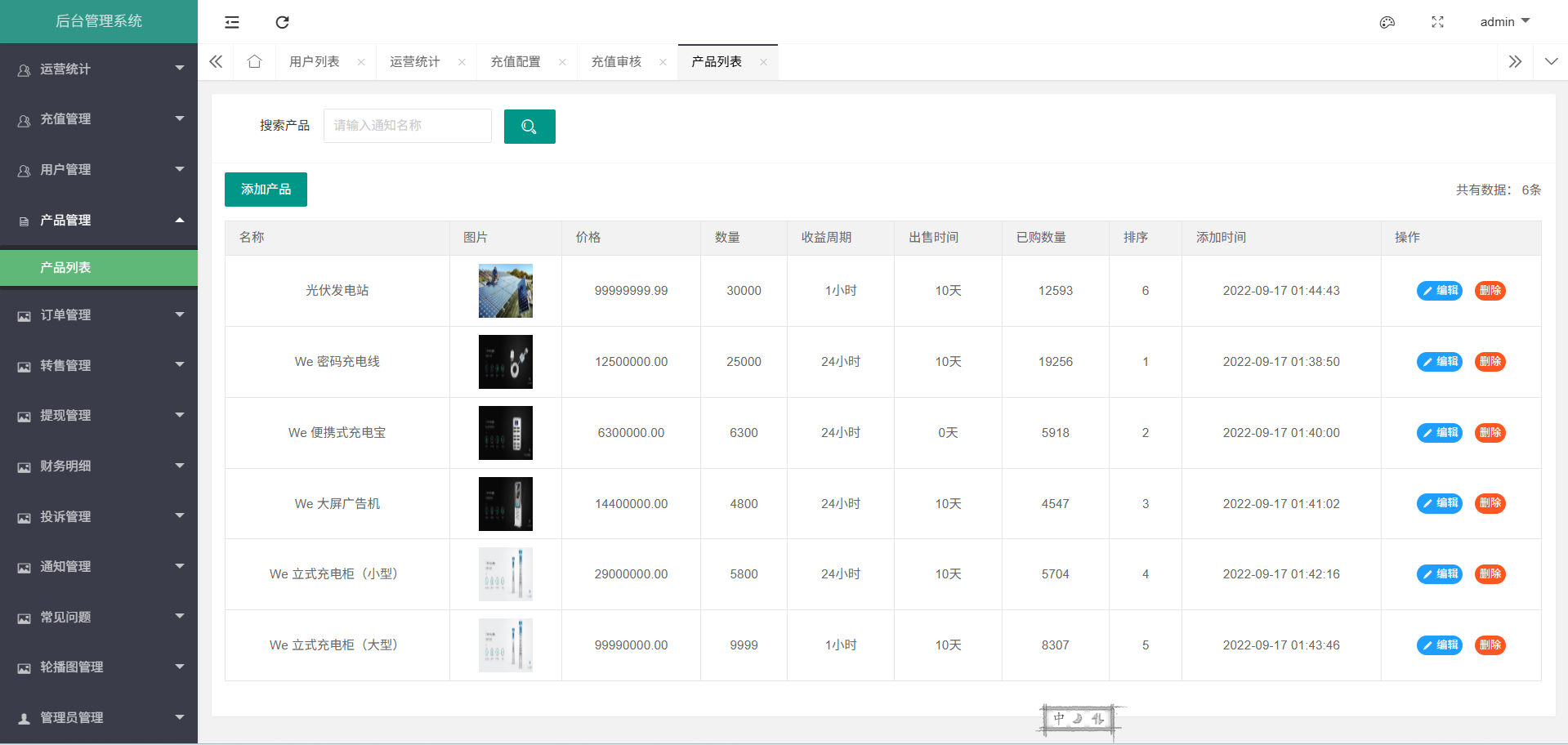1568x745 pixels.
Task: Click the green search magnifier button
Action: [x=529, y=127]
